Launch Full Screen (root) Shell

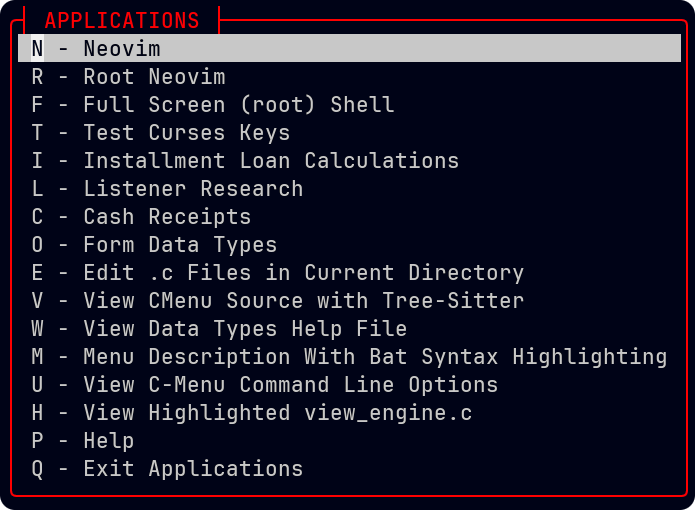(x=238, y=105)
